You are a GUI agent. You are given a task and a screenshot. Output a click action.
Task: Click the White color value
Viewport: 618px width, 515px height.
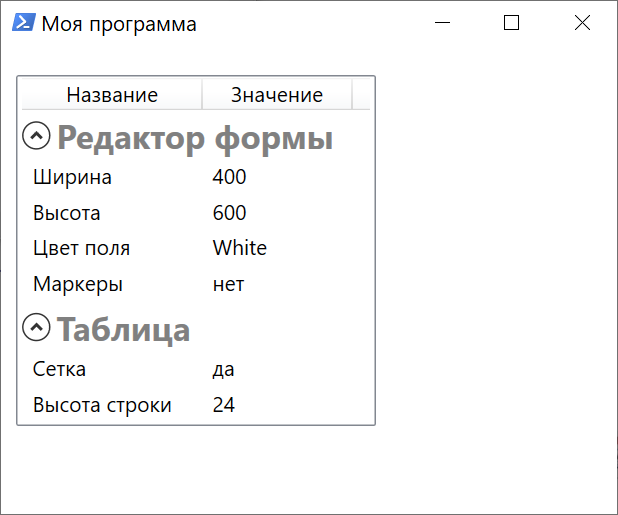[240, 248]
